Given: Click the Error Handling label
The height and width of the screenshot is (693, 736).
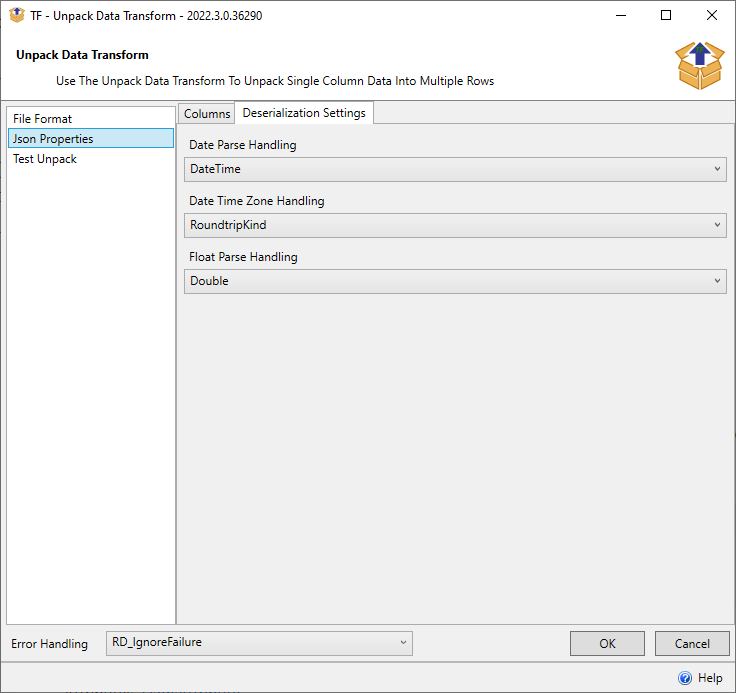Looking at the screenshot, I should [x=49, y=643].
